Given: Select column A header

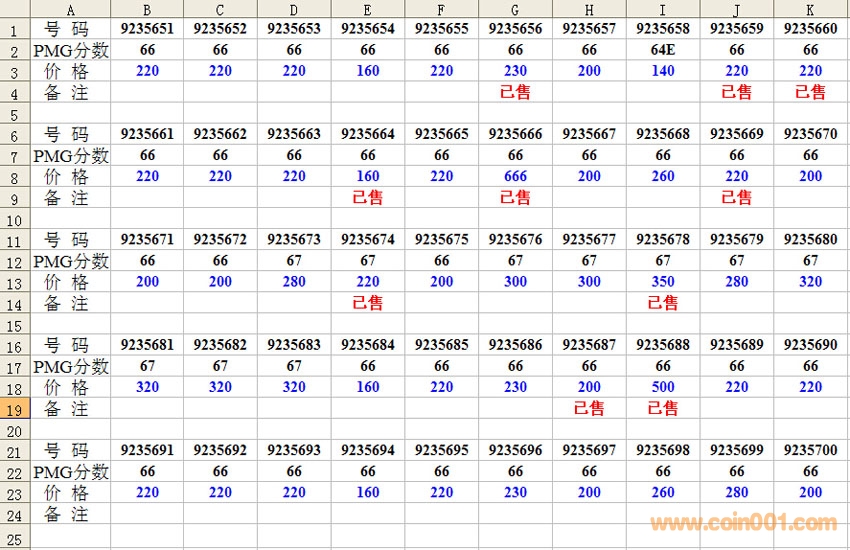Looking at the screenshot, I should [x=70, y=9].
